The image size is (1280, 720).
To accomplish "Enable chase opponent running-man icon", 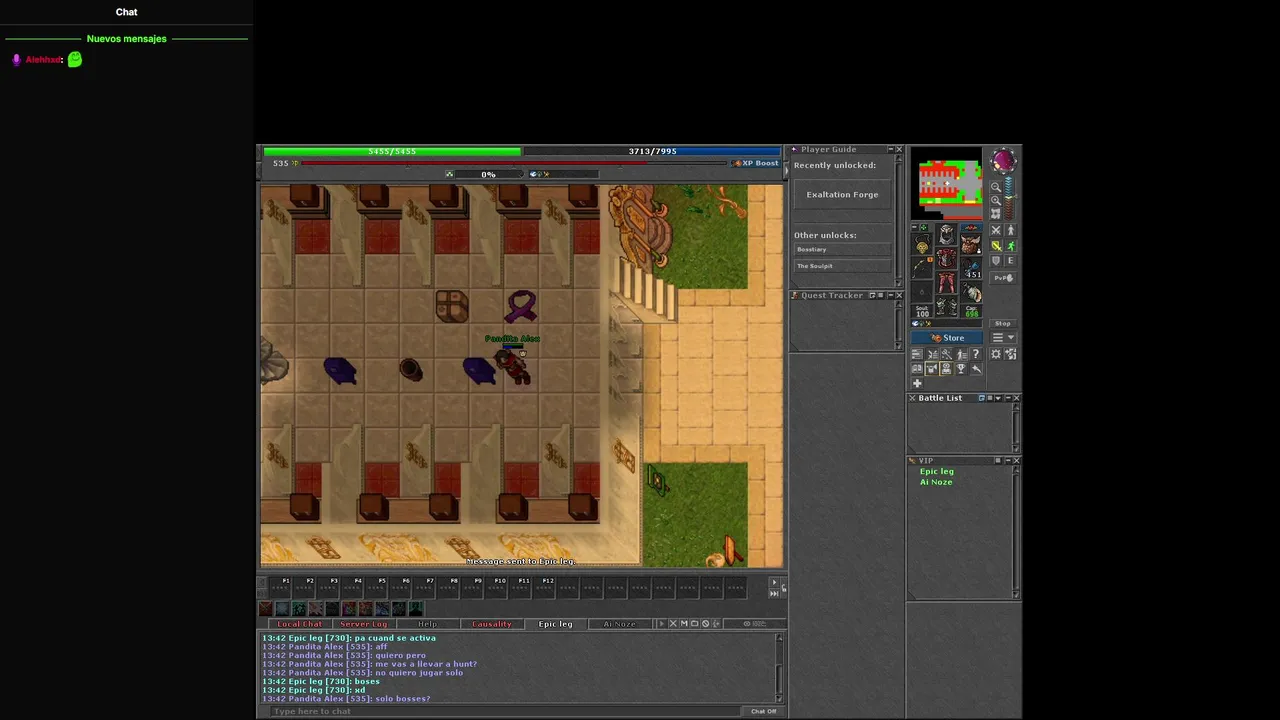I will [x=1011, y=246].
